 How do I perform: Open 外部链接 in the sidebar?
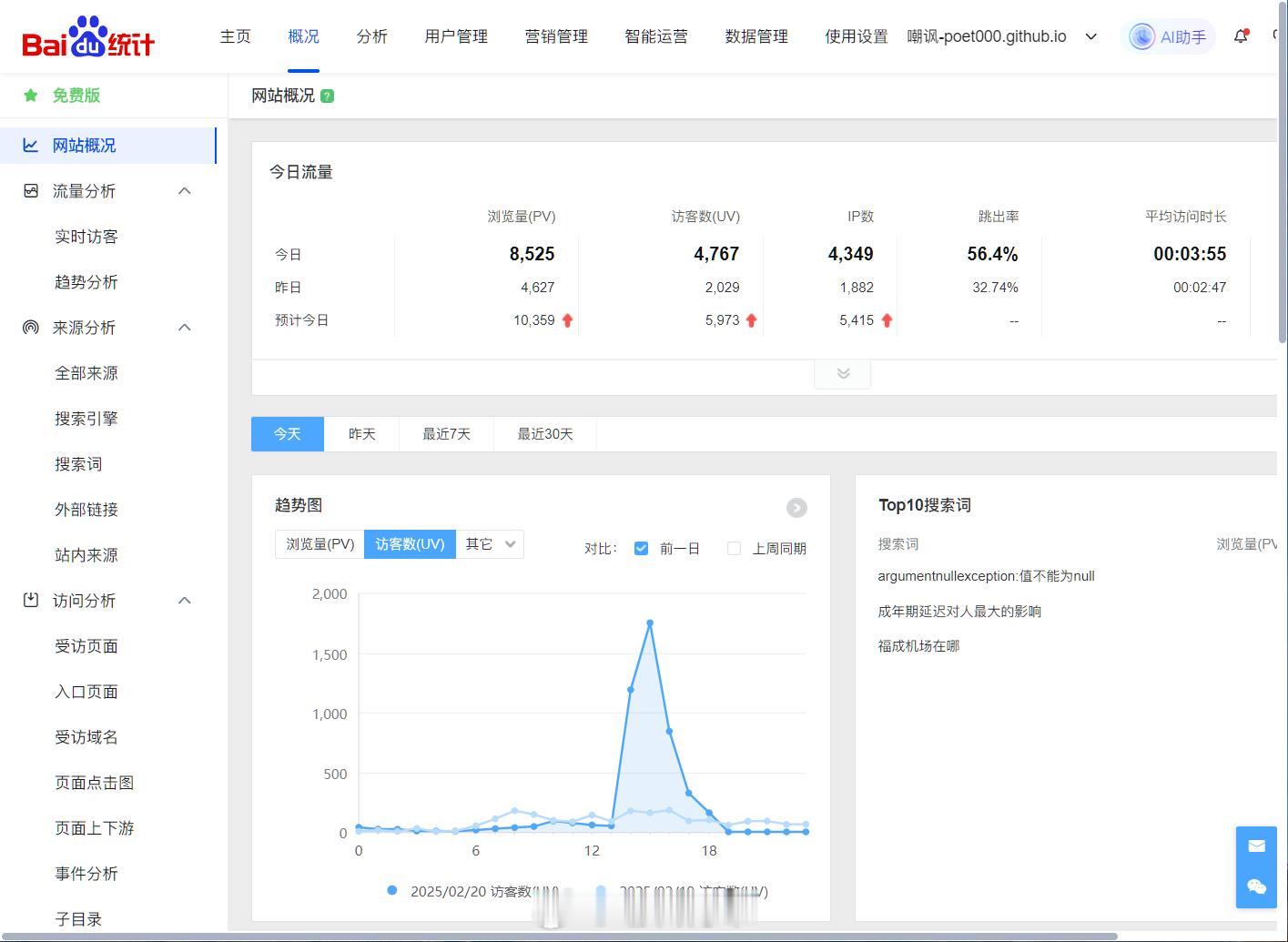[86, 509]
